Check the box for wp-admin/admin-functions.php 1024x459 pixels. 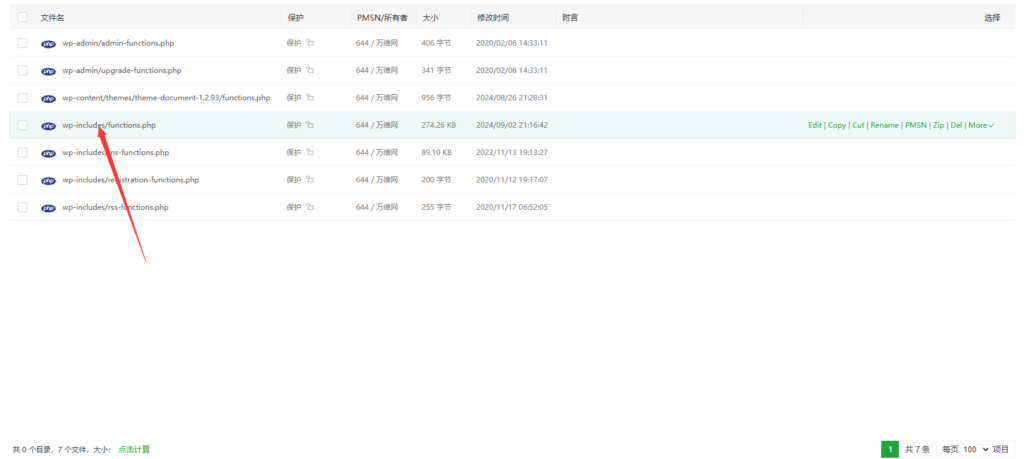pos(23,43)
